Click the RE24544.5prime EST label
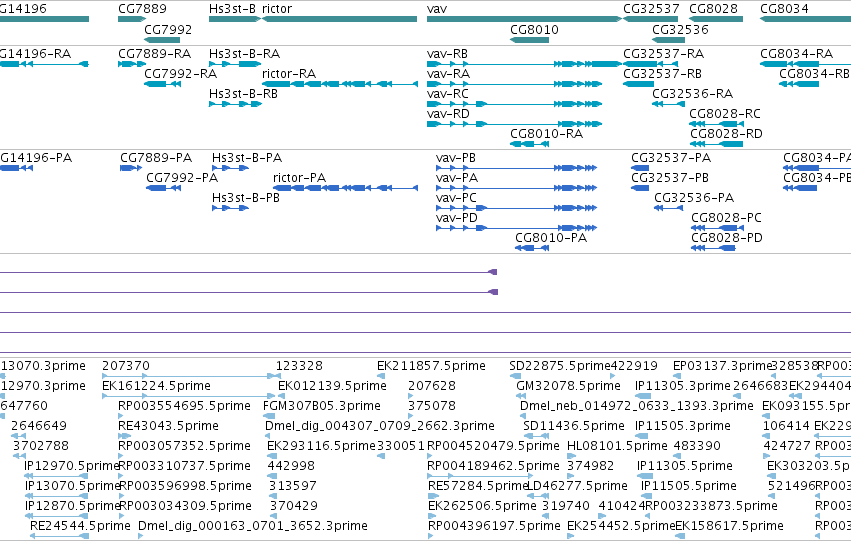 80,526
